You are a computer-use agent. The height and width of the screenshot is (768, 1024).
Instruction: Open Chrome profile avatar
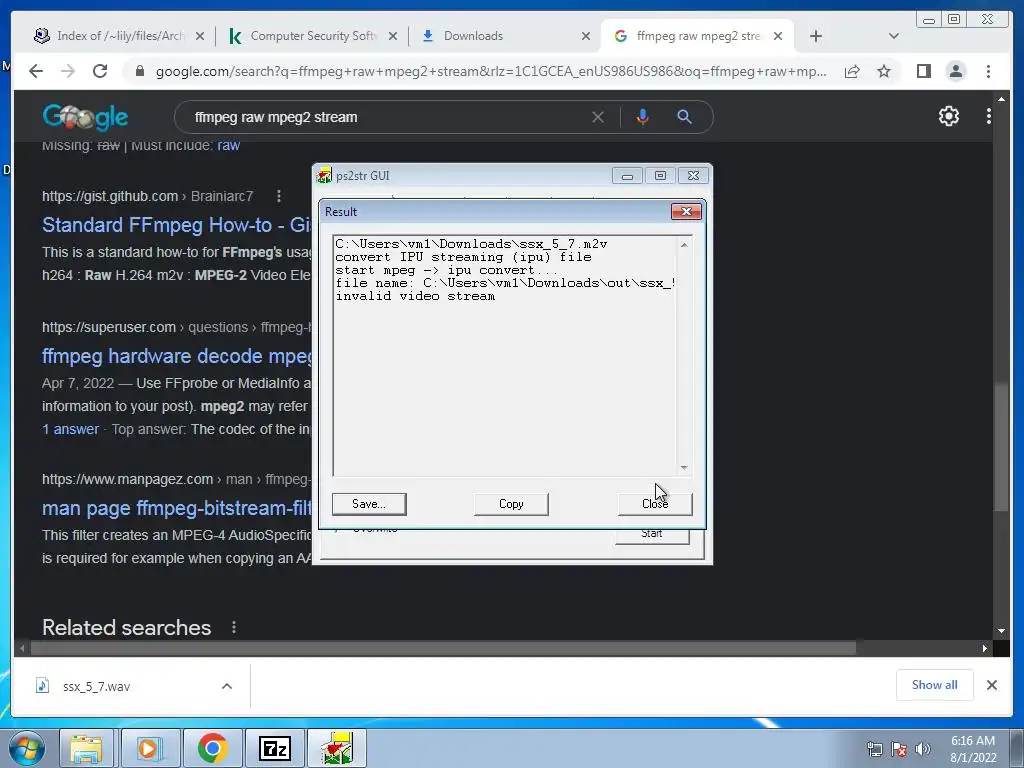tap(955, 71)
